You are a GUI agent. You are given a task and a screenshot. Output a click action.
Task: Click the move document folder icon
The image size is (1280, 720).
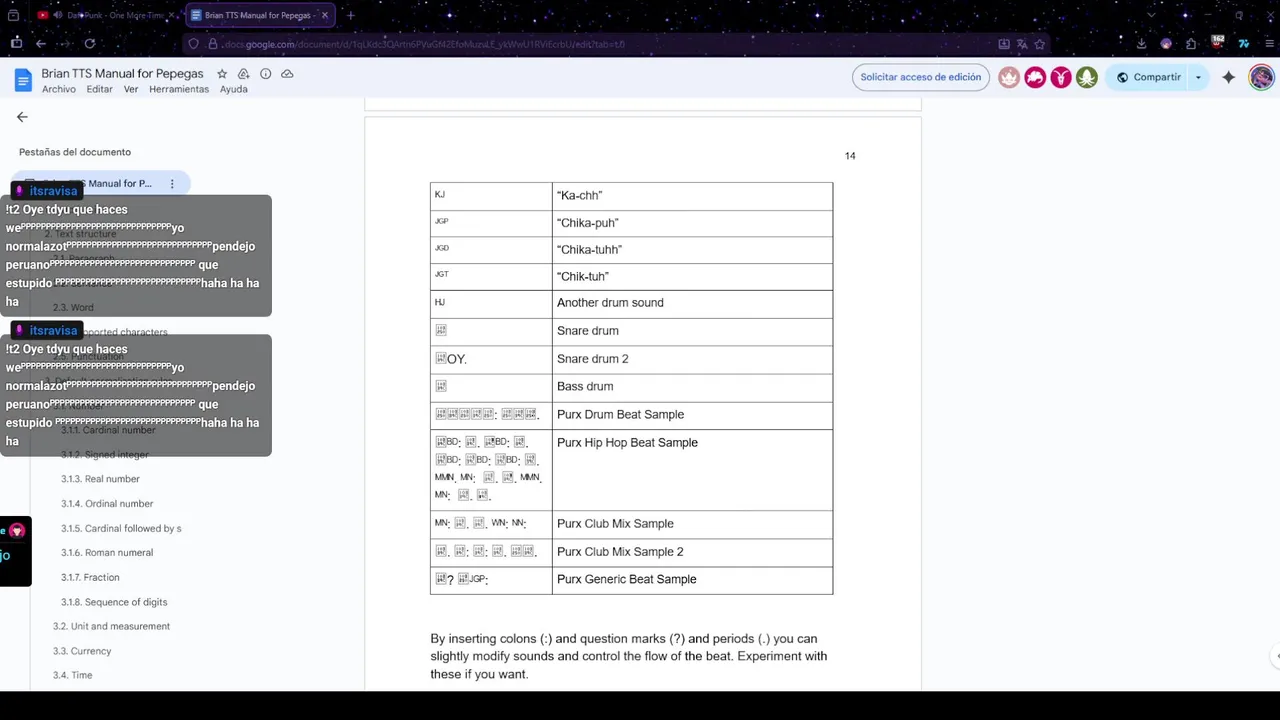[x=243, y=74]
